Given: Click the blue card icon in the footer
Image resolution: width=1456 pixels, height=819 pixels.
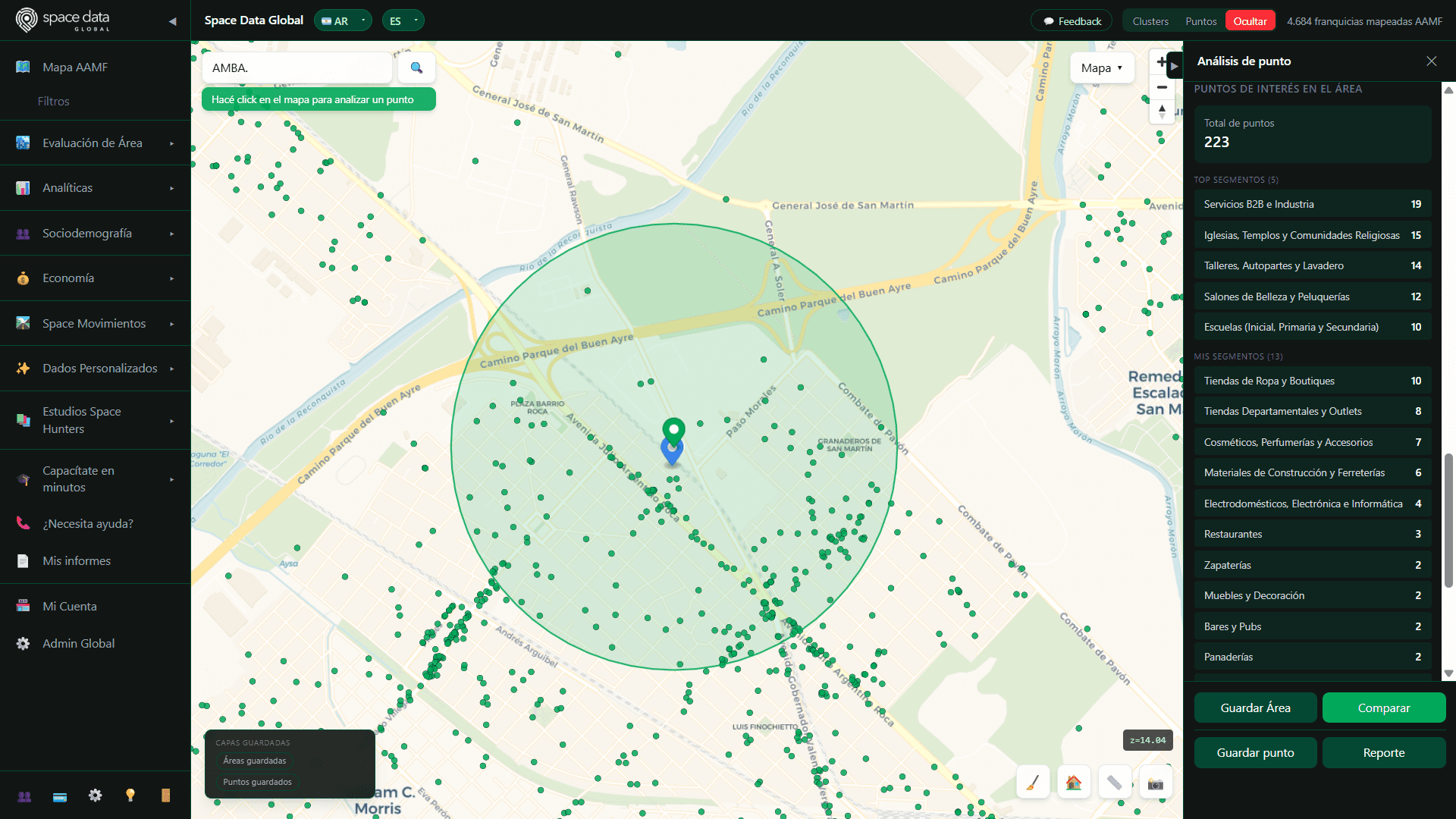Looking at the screenshot, I should [x=60, y=795].
